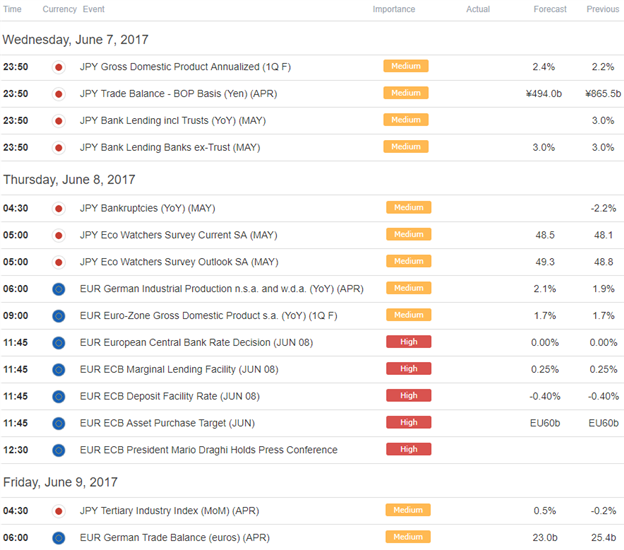Open ECB President Mario Draghi Press Conference event
The image size is (624, 550).
pos(209,450)
